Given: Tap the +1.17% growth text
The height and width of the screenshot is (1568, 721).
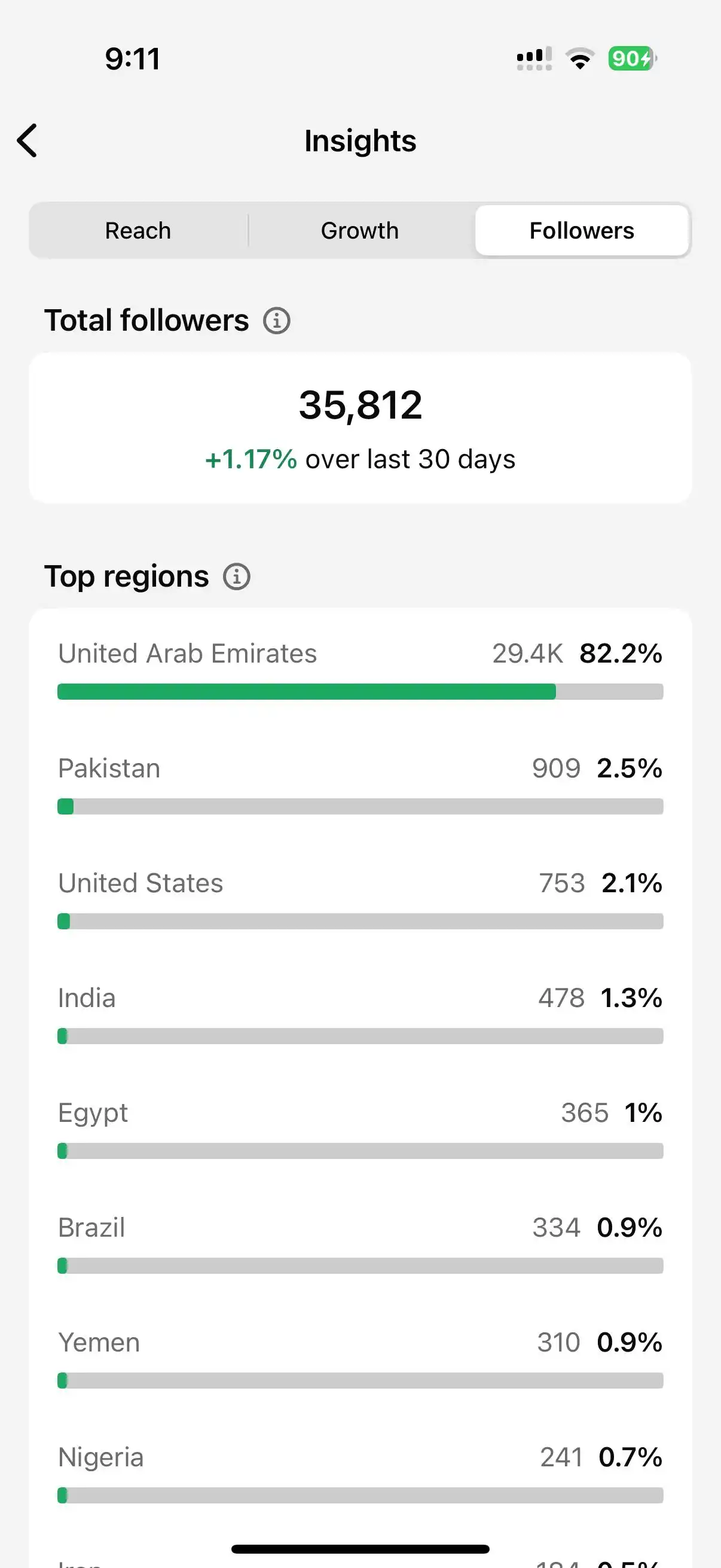Looking at the screenshot, I should [250, 459].
